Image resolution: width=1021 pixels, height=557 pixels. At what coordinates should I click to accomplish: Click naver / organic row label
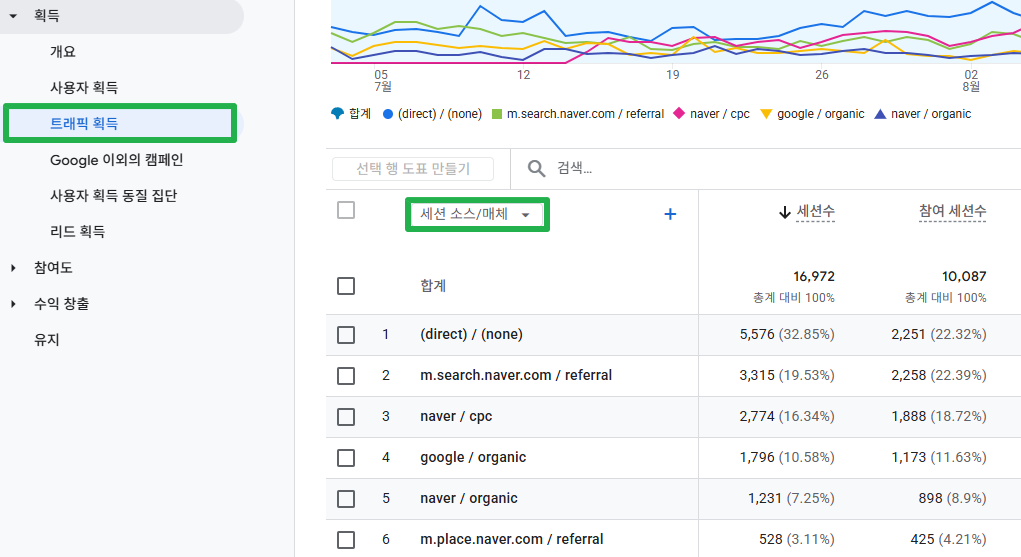(469, 498)
